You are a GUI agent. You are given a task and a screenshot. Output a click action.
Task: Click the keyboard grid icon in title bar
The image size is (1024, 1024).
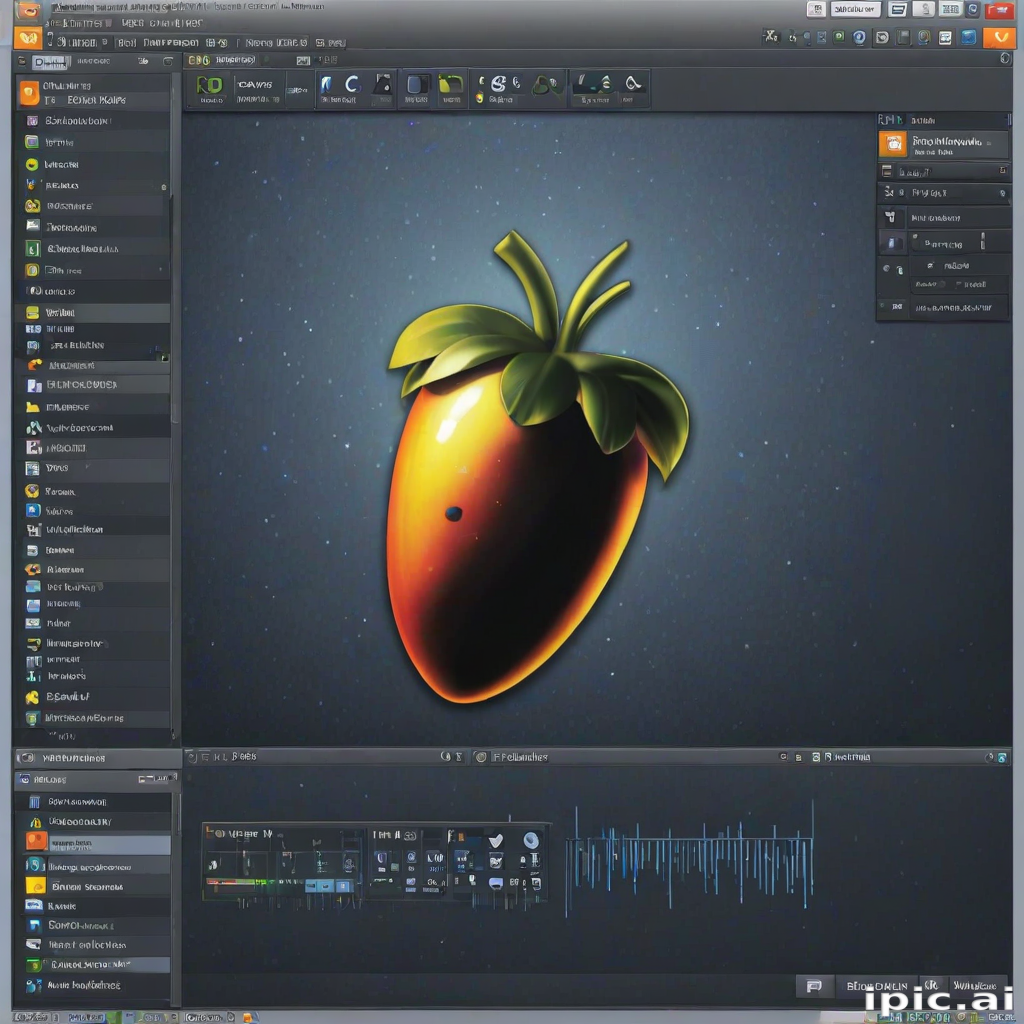point(950,9)
